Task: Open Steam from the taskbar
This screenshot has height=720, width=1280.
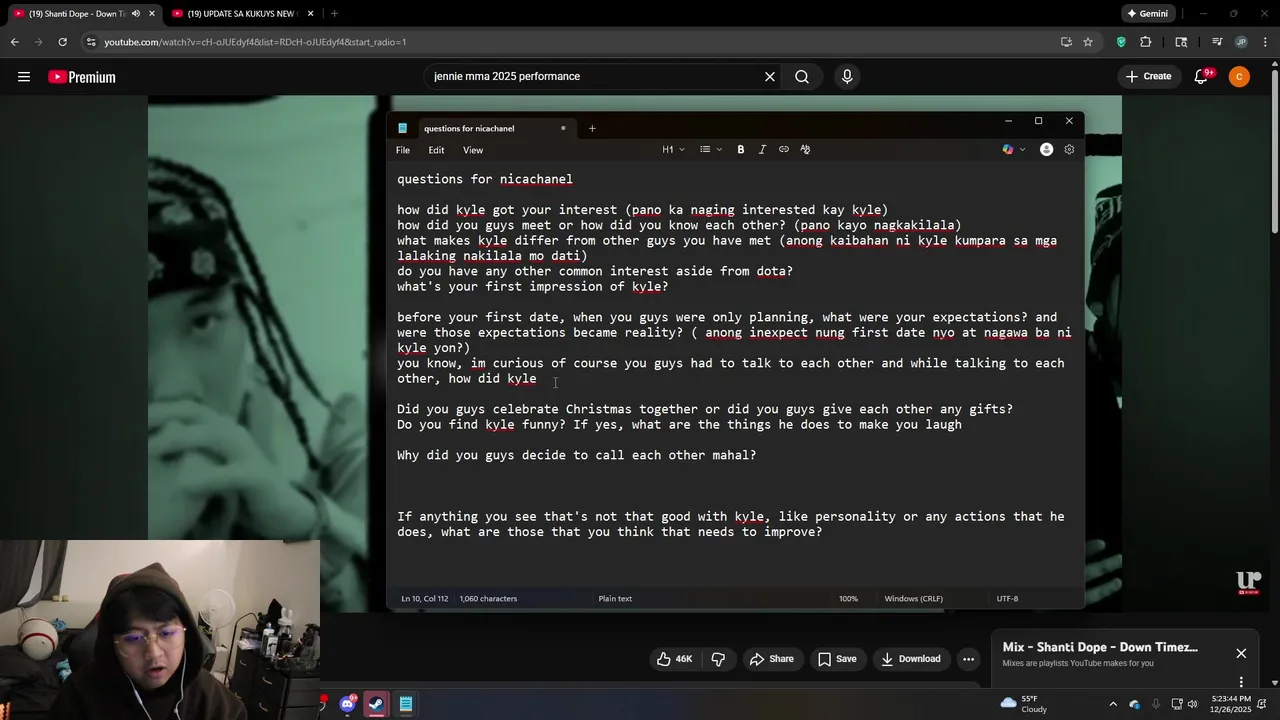Action: click(376, 704)
